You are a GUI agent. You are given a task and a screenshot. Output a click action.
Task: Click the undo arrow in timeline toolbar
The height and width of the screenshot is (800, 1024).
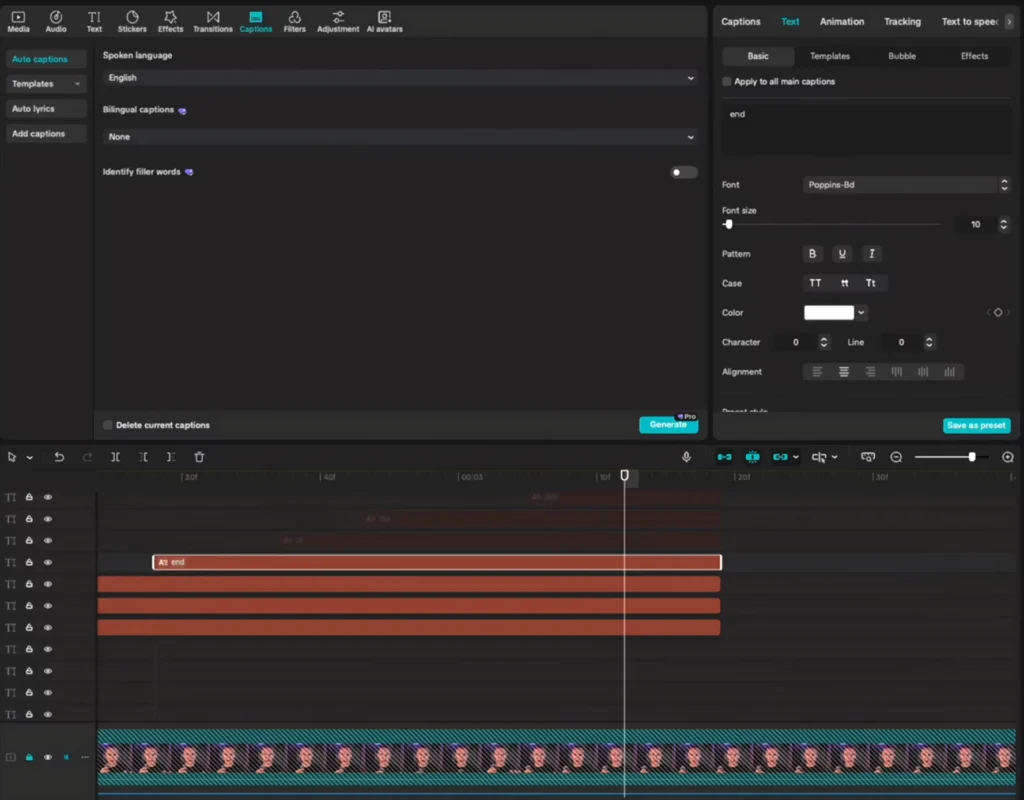point(59,457)
